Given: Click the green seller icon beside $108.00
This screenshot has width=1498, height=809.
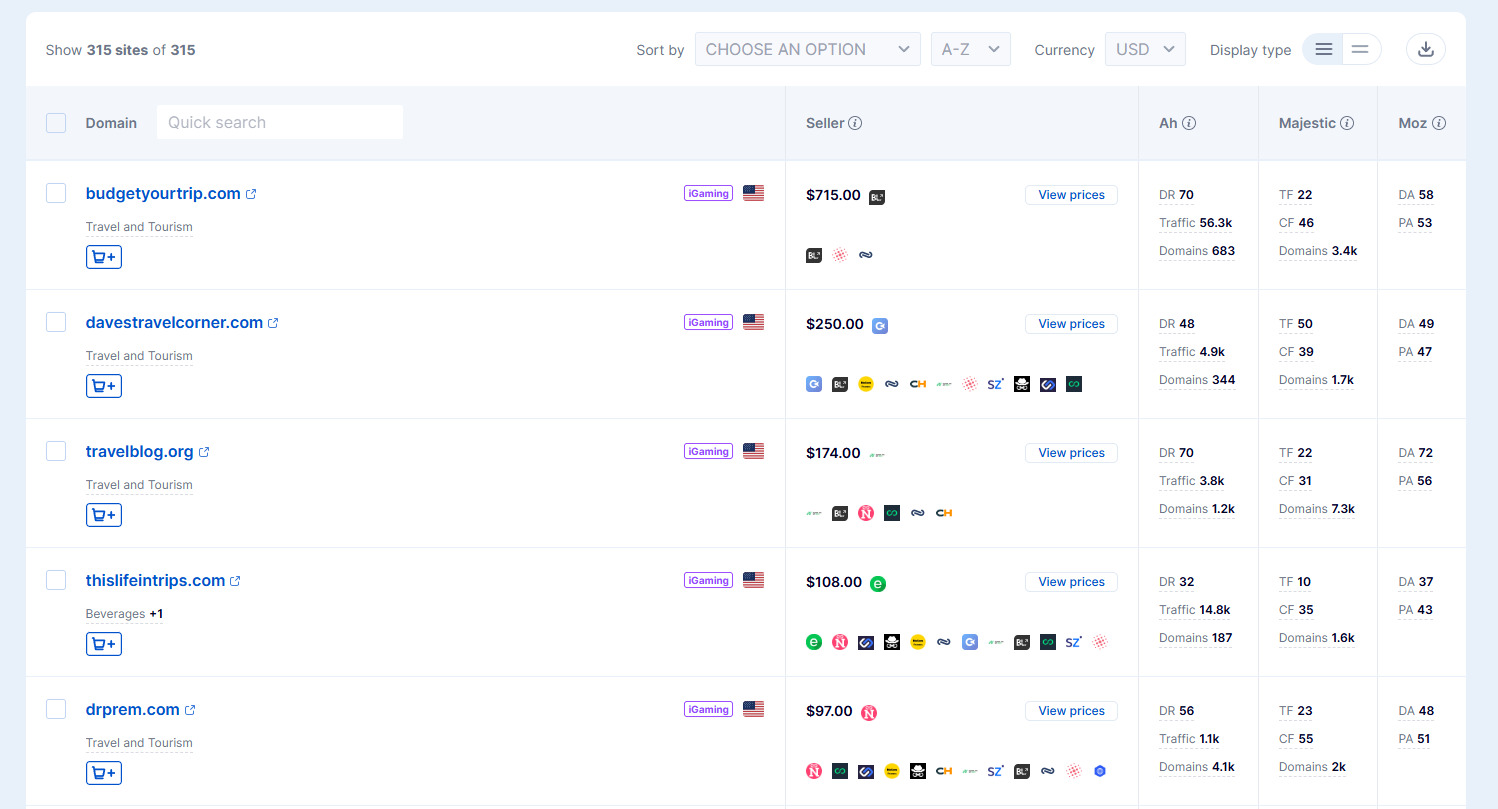Looking at the screenshot, I should 878,582.
